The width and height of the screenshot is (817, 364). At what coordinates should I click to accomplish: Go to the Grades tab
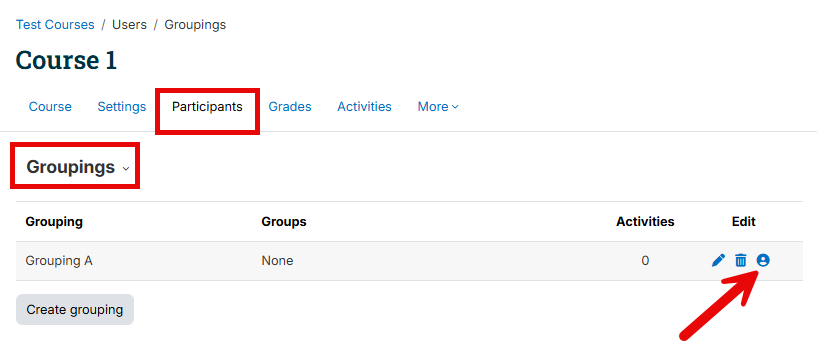(x=290, y=107)
